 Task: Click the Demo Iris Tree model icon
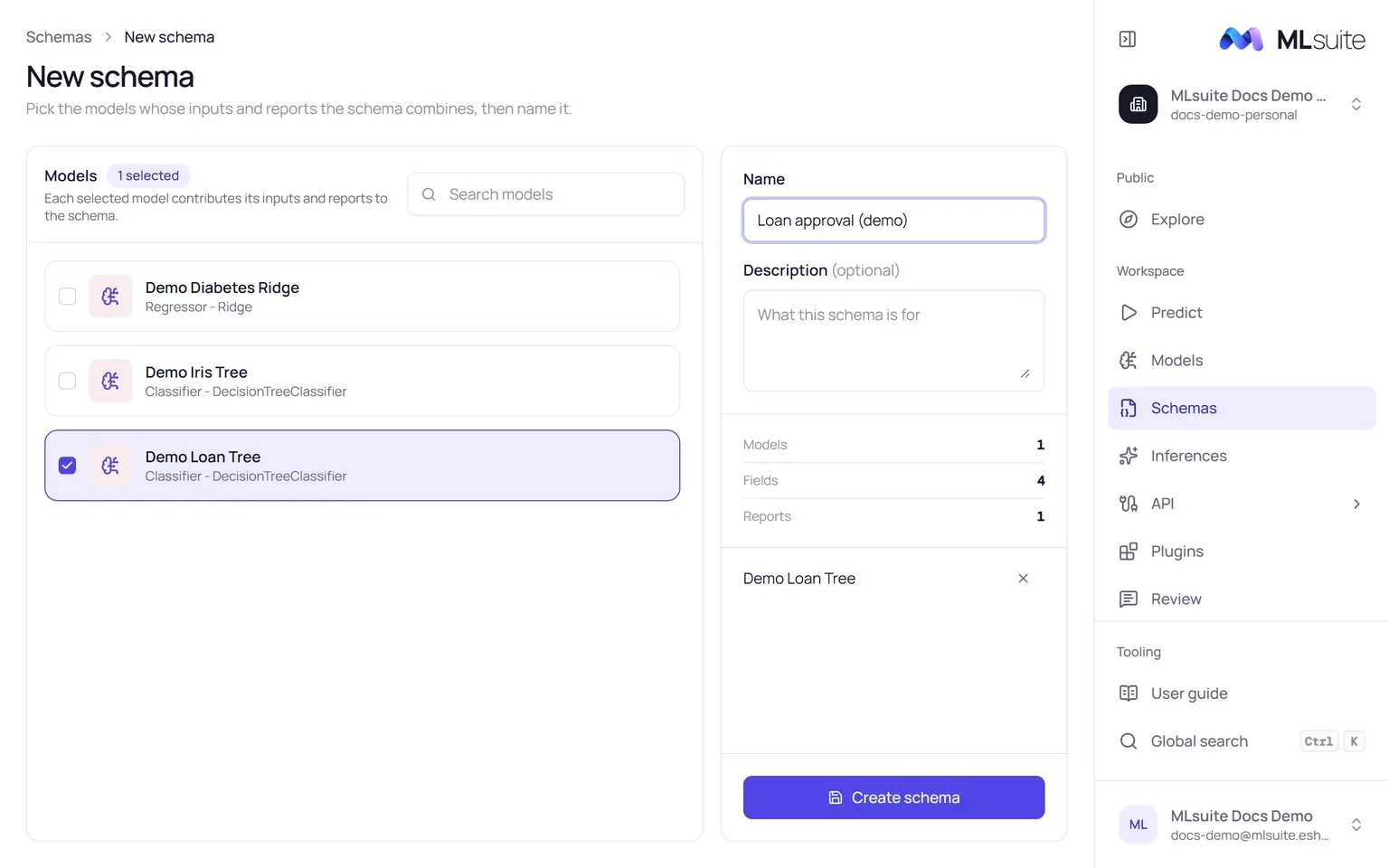[110, 381]
